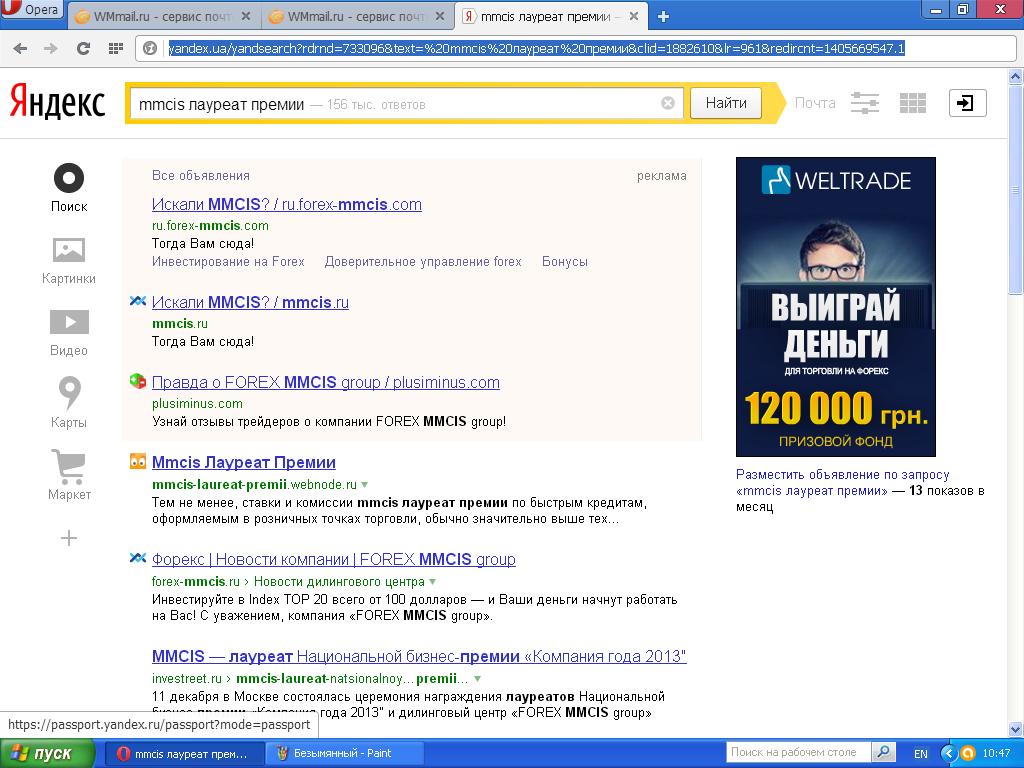
Task: Expand dropdown arrow after investreet.ru URL
Action: click(x=477, y=679)
